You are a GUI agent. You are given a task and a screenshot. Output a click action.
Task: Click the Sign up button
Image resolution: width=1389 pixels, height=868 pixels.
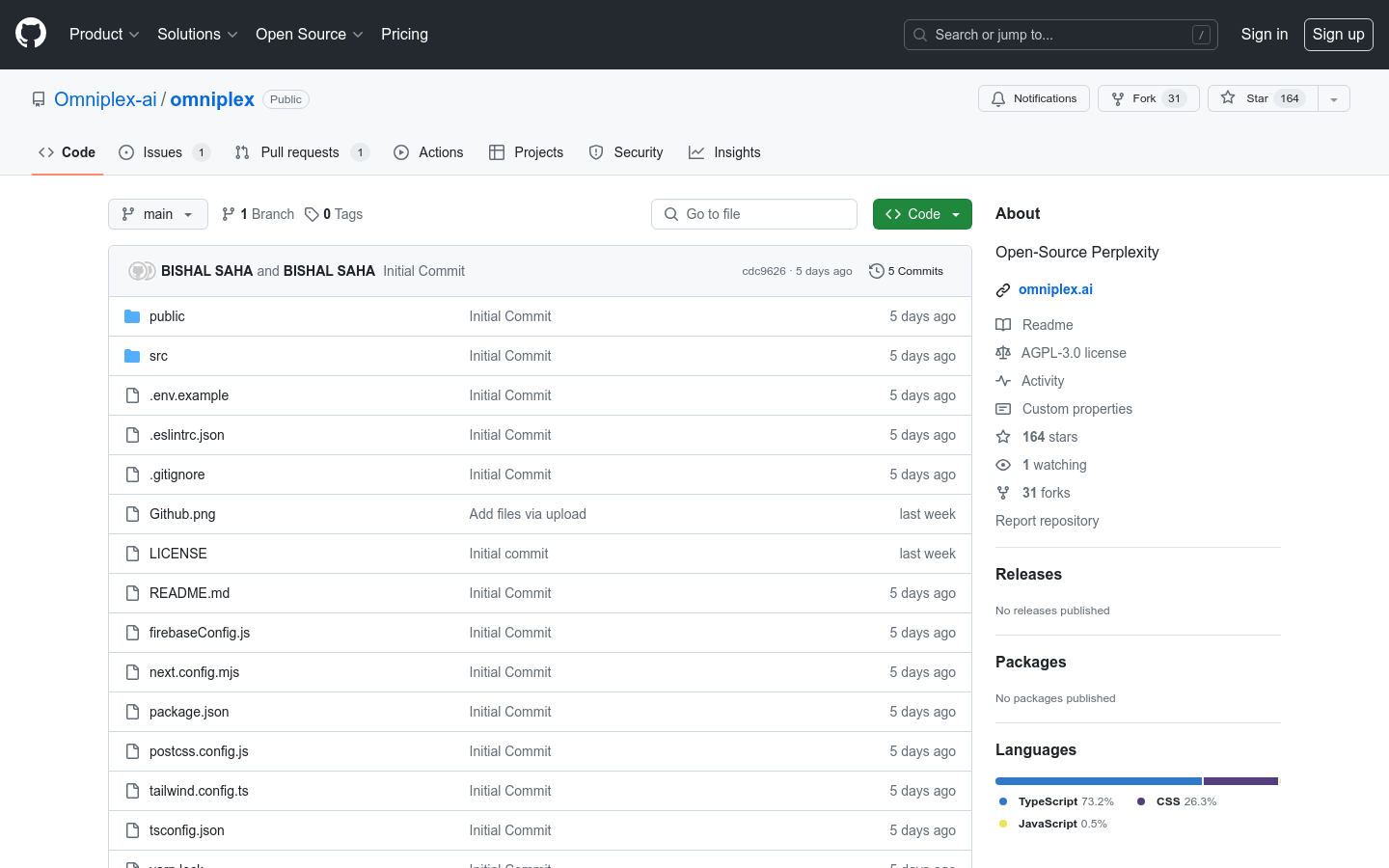tap(1339, 34)
